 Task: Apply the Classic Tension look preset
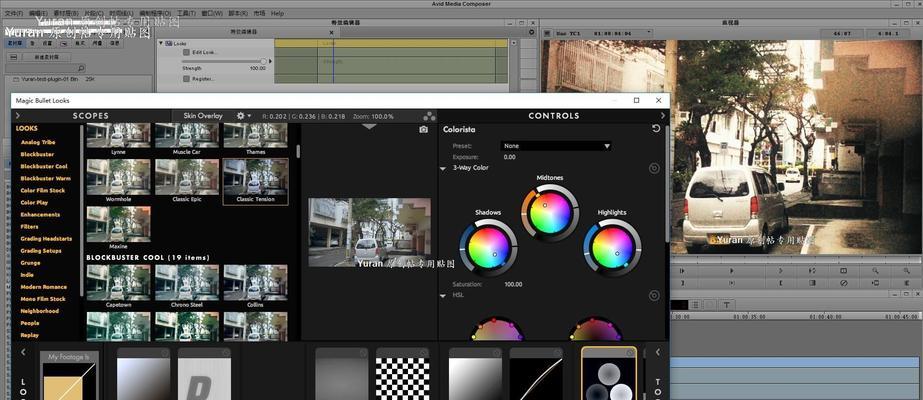255,181
